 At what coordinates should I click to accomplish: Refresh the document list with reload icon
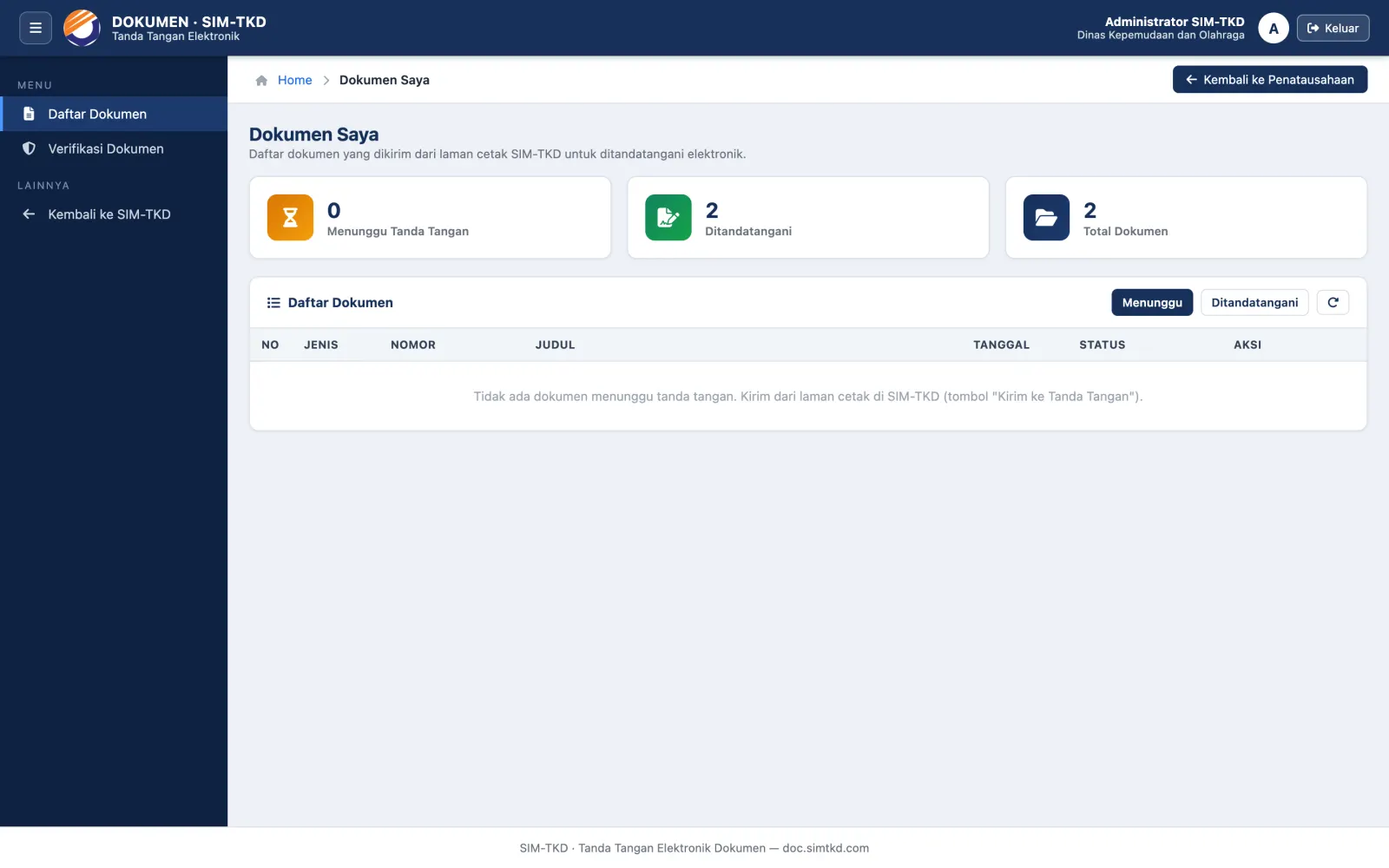1333,302
